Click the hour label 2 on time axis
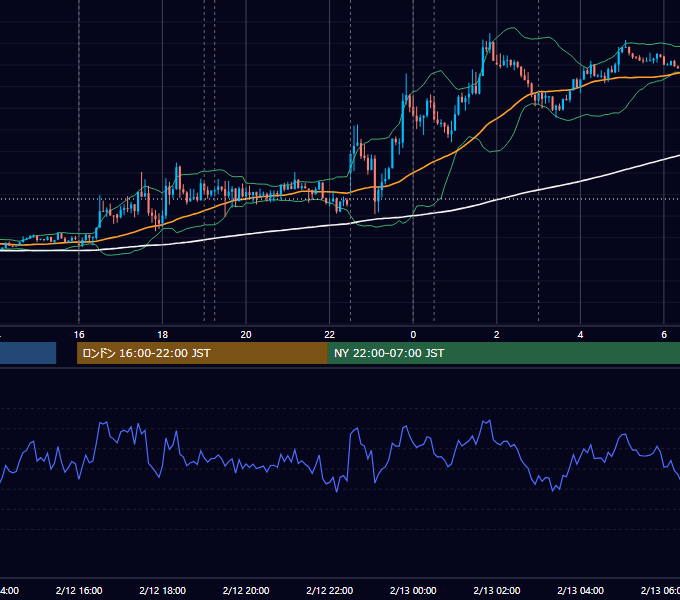This screenshot has height=600, width=680. (497, 335)
